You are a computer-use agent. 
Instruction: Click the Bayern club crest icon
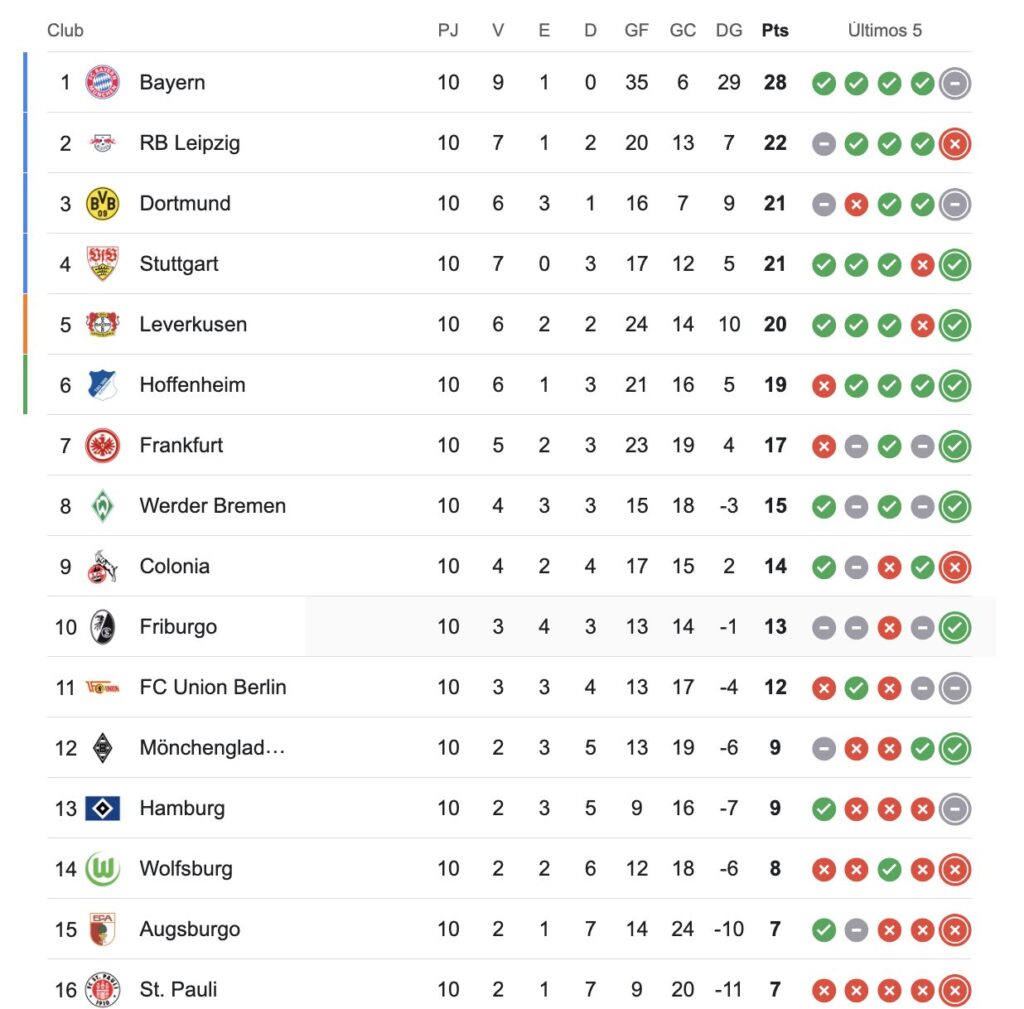pyautogui.click(x=102, y=82)
